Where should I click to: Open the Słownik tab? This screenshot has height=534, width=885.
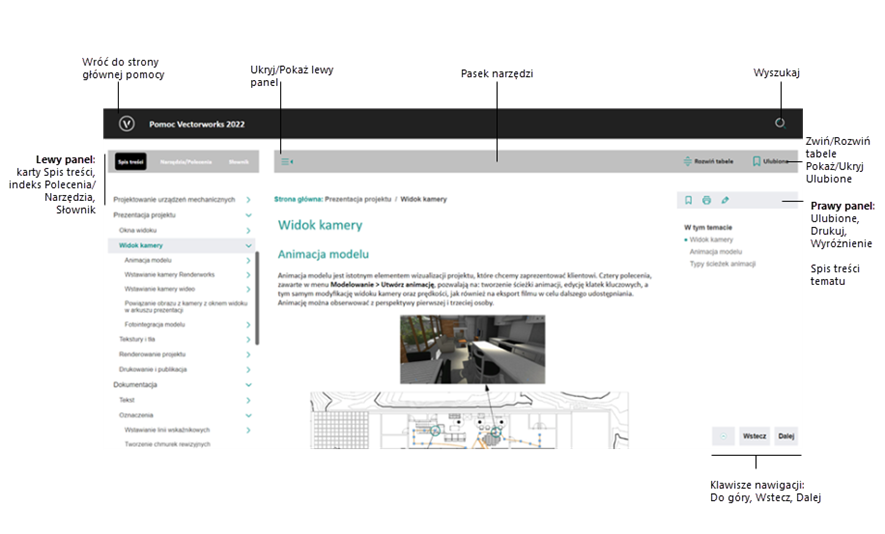(x=239, y=162)
